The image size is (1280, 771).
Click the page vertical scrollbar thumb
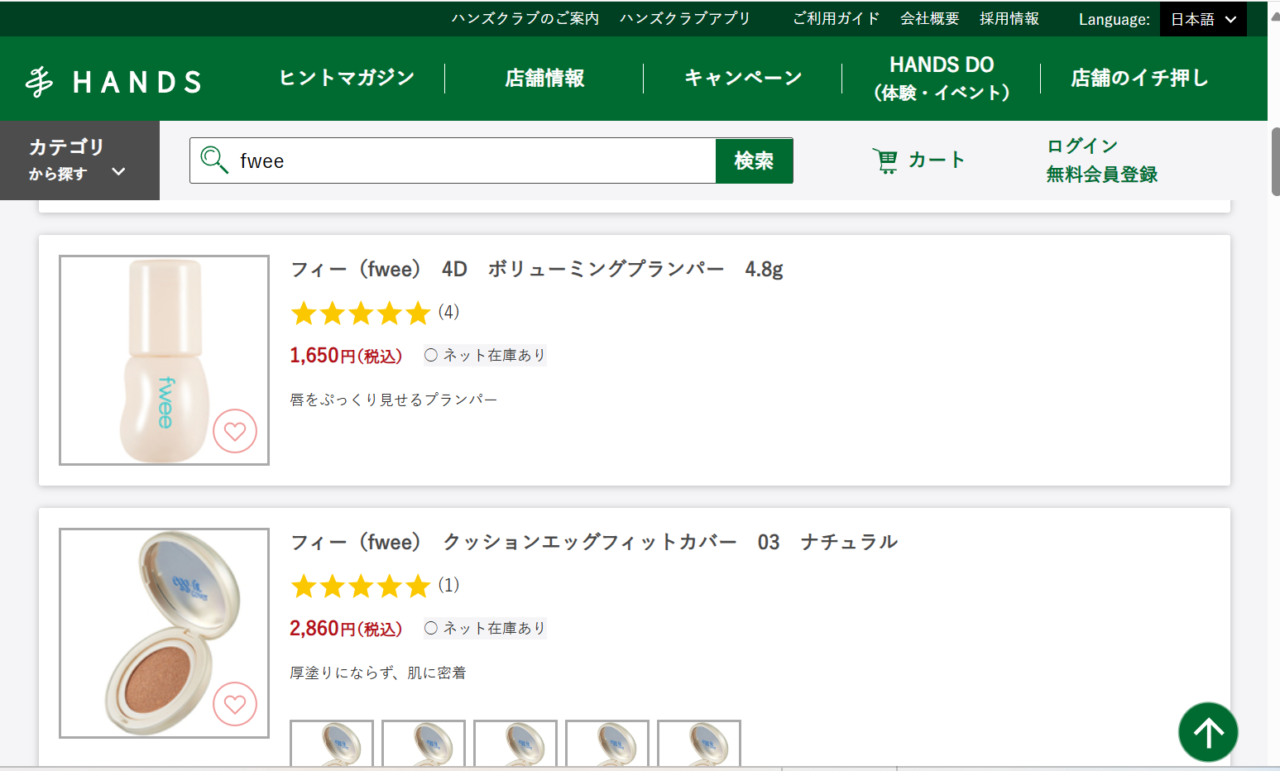coord(1275,161)
